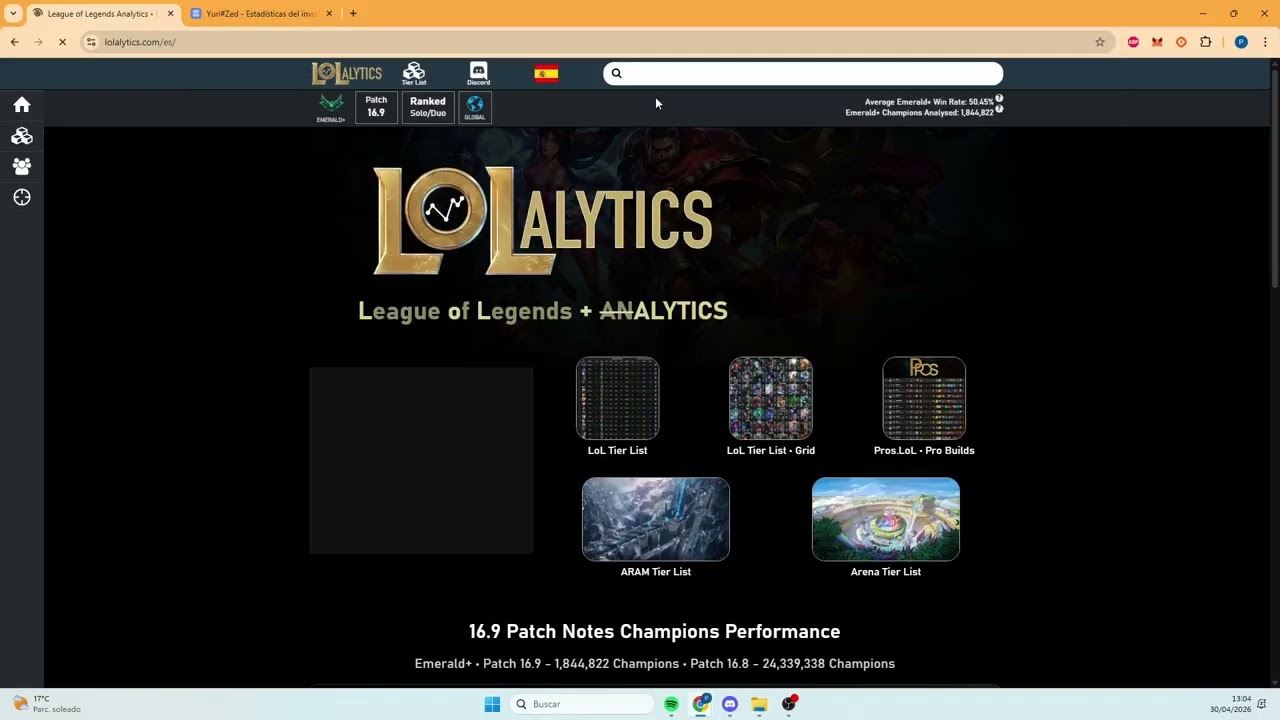Open the Patch 16.9 selector
Screen dimensions: 1280x720
(x=376, y=107)
